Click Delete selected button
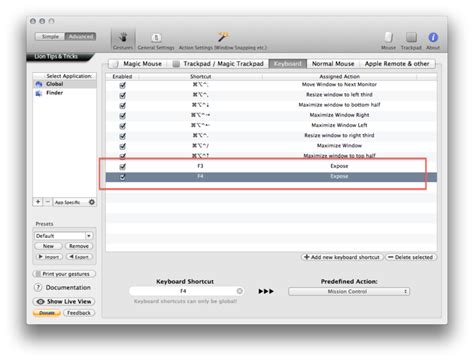 (411, 257)
